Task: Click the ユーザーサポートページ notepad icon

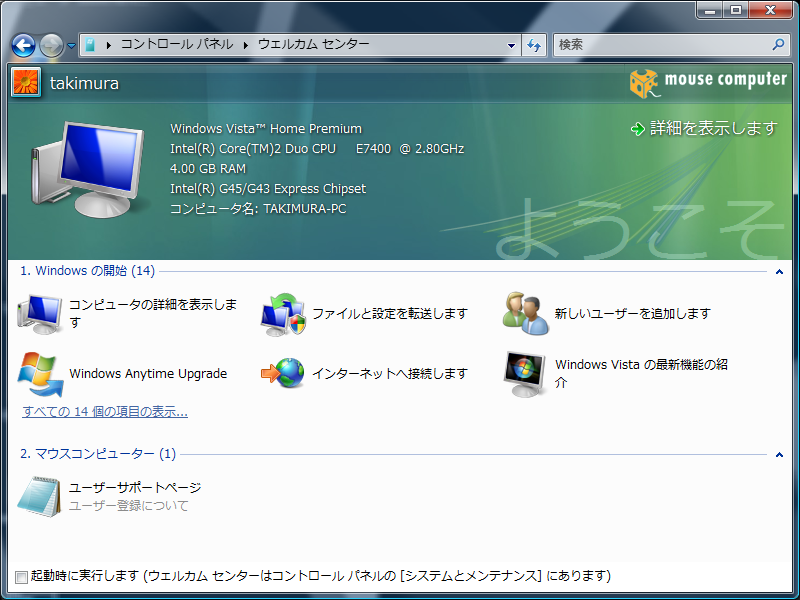Action: point(39,496)
